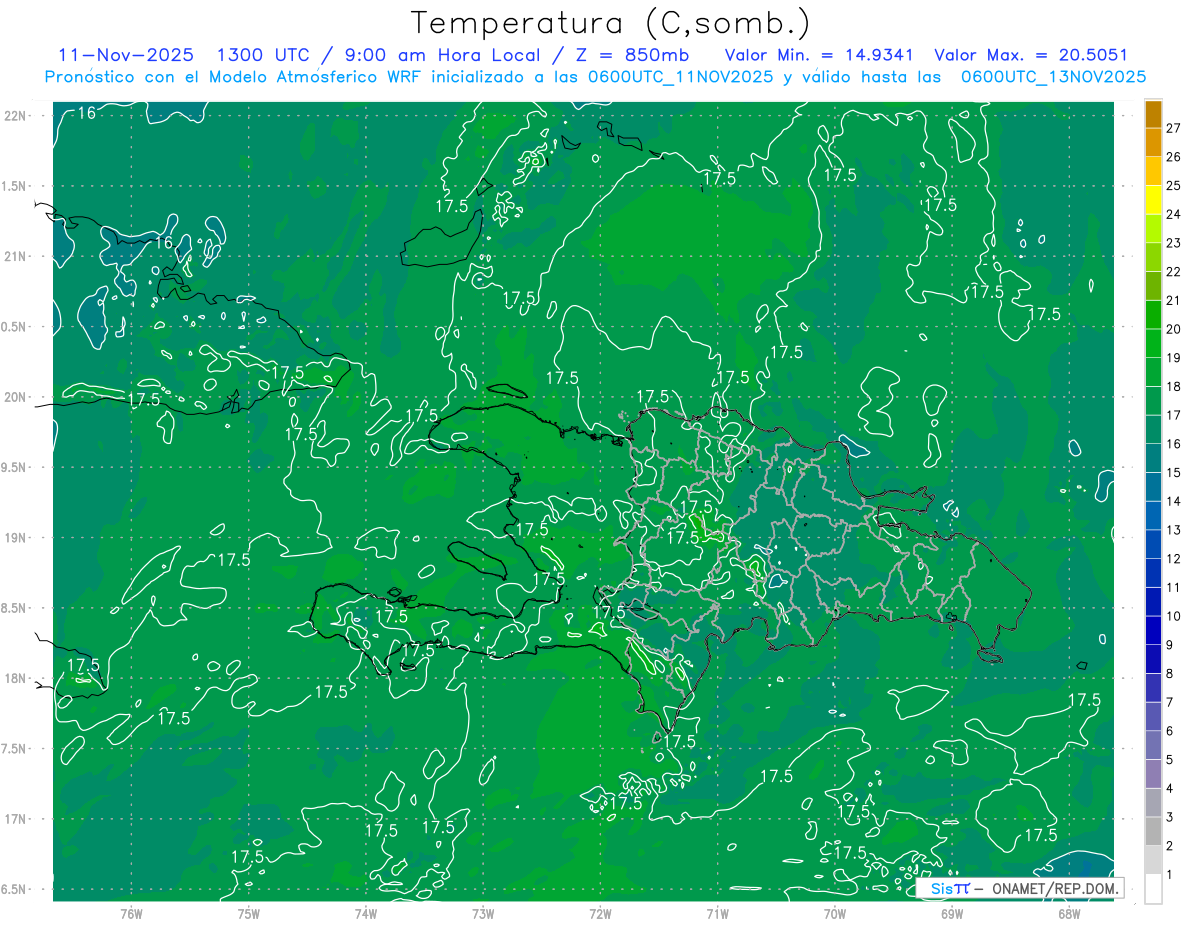This screenshot has width=1200, height=927.
Task: Click legend value 21
Action: click(1173, 301)
